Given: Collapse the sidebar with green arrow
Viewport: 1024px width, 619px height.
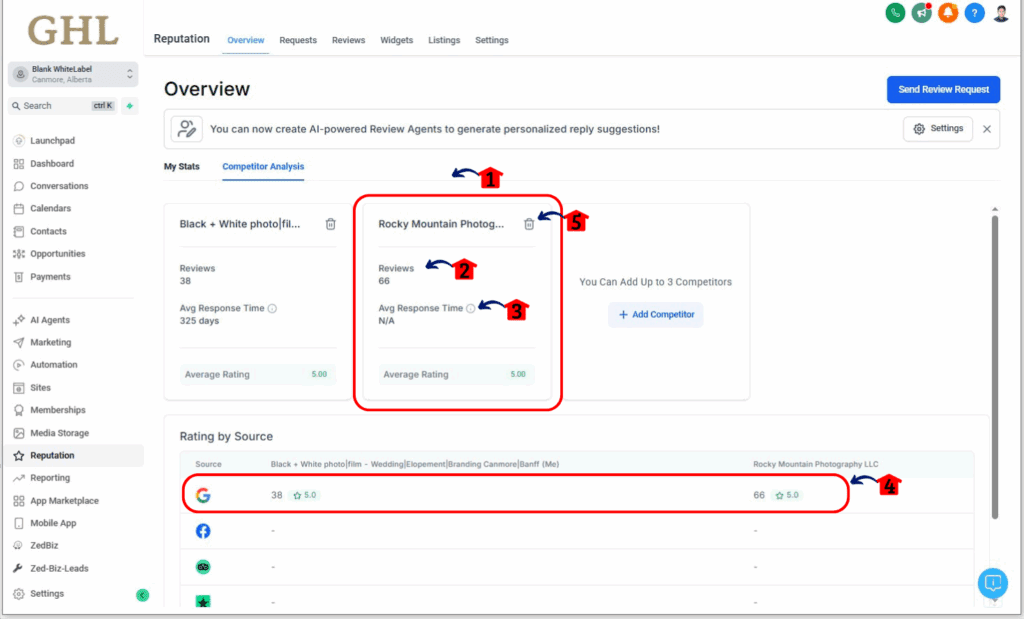Looking at the screenshot, I should [x=142, y=595].
